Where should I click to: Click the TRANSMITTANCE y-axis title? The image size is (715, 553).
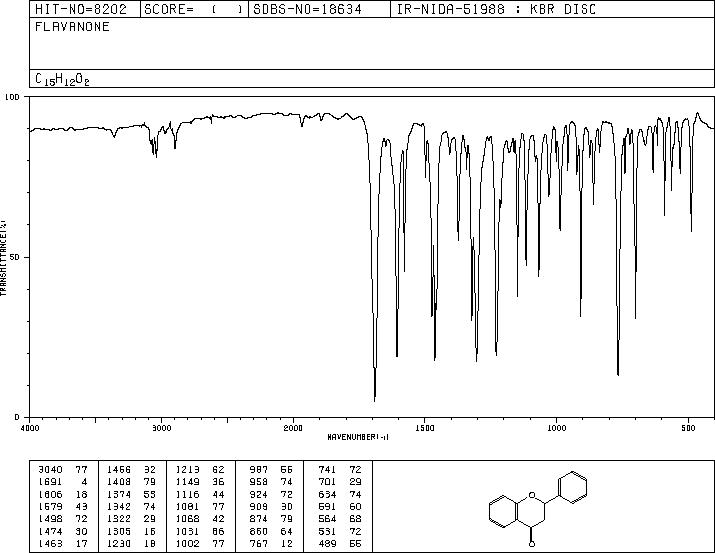coord(3,257)
